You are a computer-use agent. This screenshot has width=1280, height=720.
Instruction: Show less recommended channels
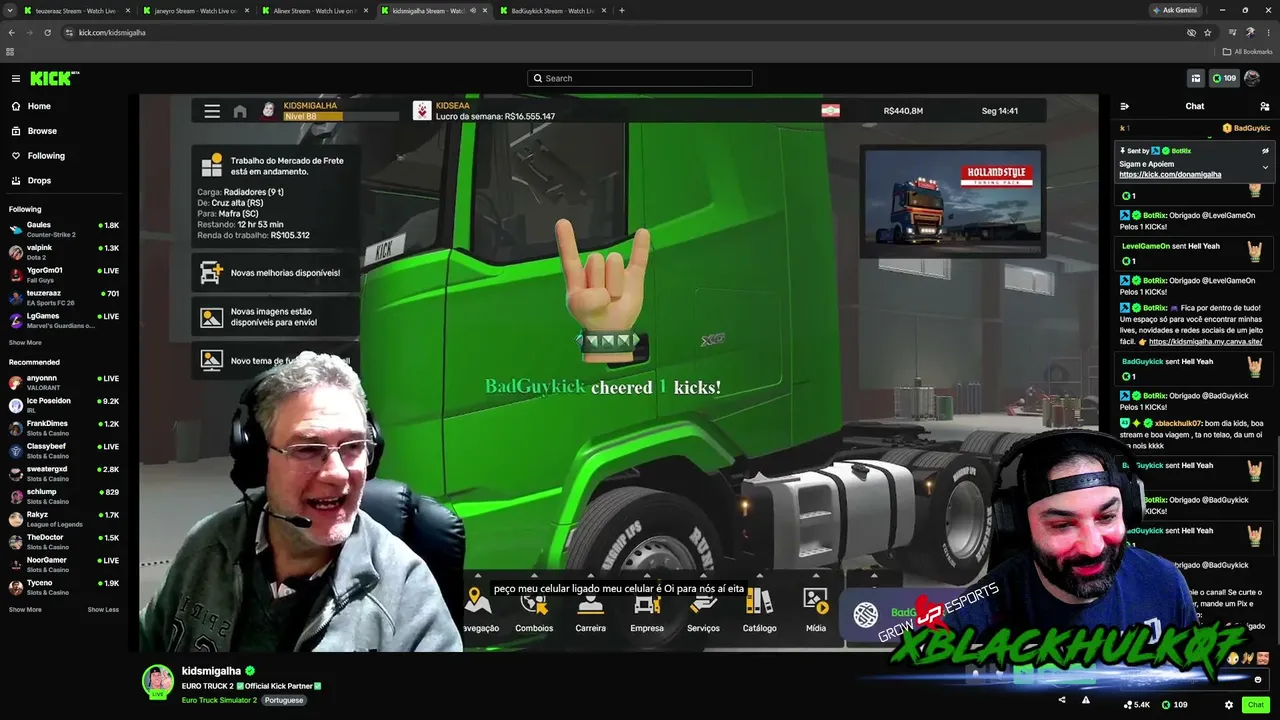(103, 609)
